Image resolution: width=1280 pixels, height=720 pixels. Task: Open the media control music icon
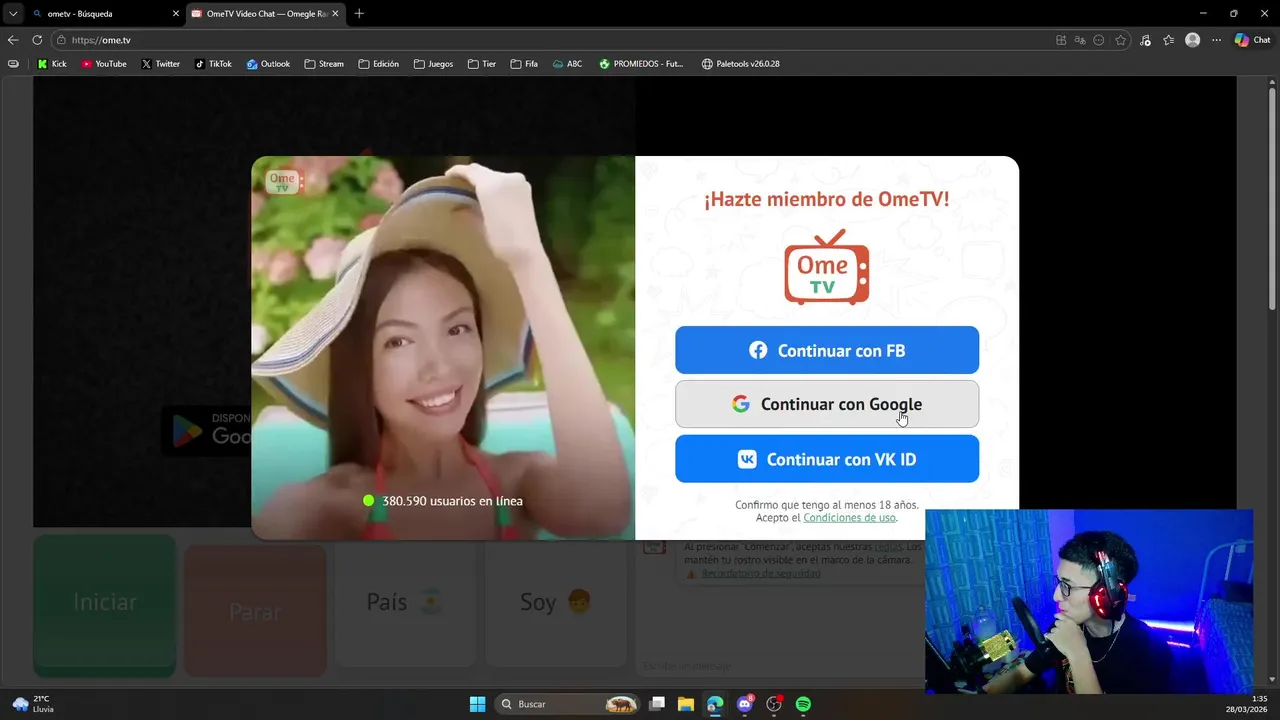coord(1145,40)
